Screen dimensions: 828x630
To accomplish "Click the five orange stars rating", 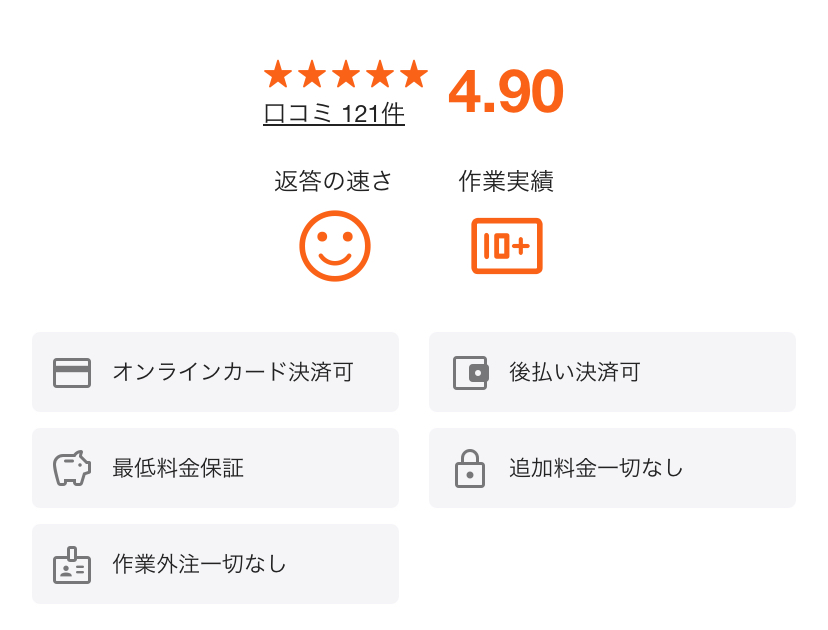I will point(346,74).
